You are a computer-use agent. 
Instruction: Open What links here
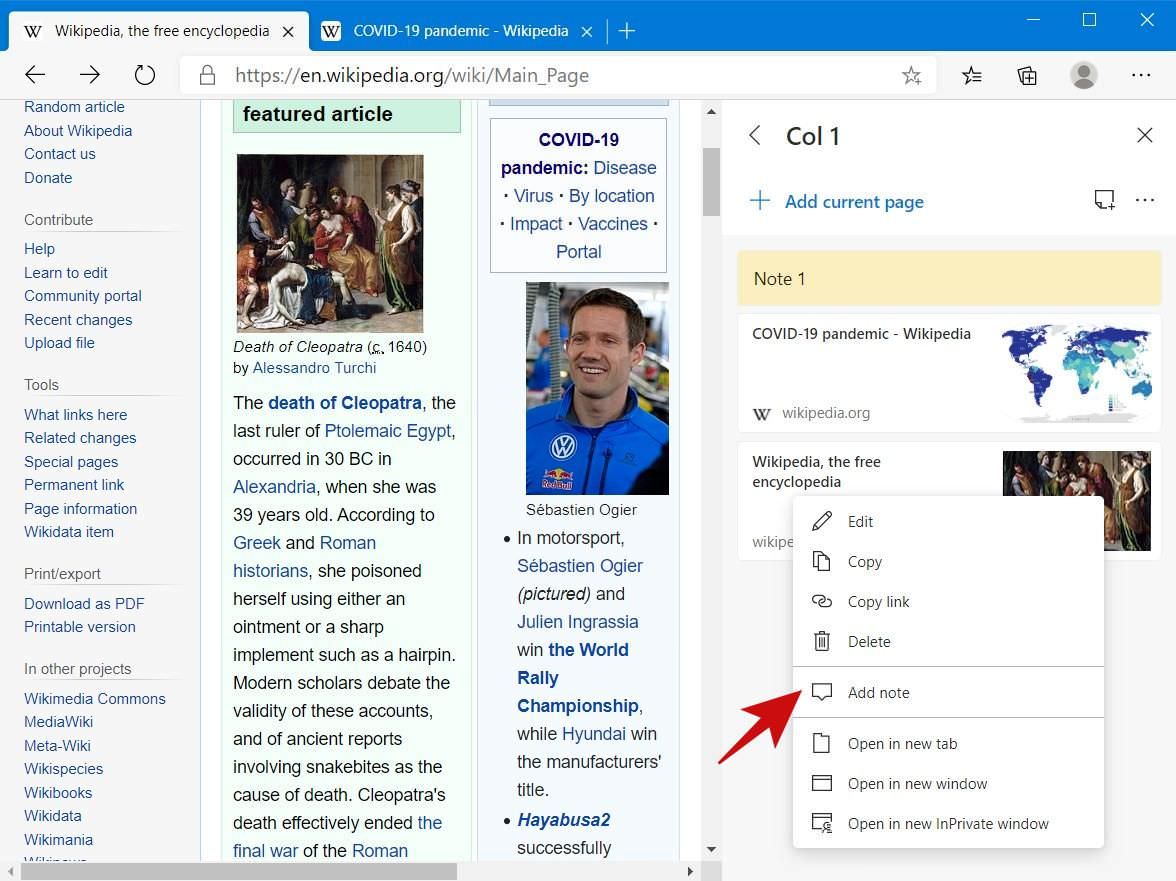point(76,415)
